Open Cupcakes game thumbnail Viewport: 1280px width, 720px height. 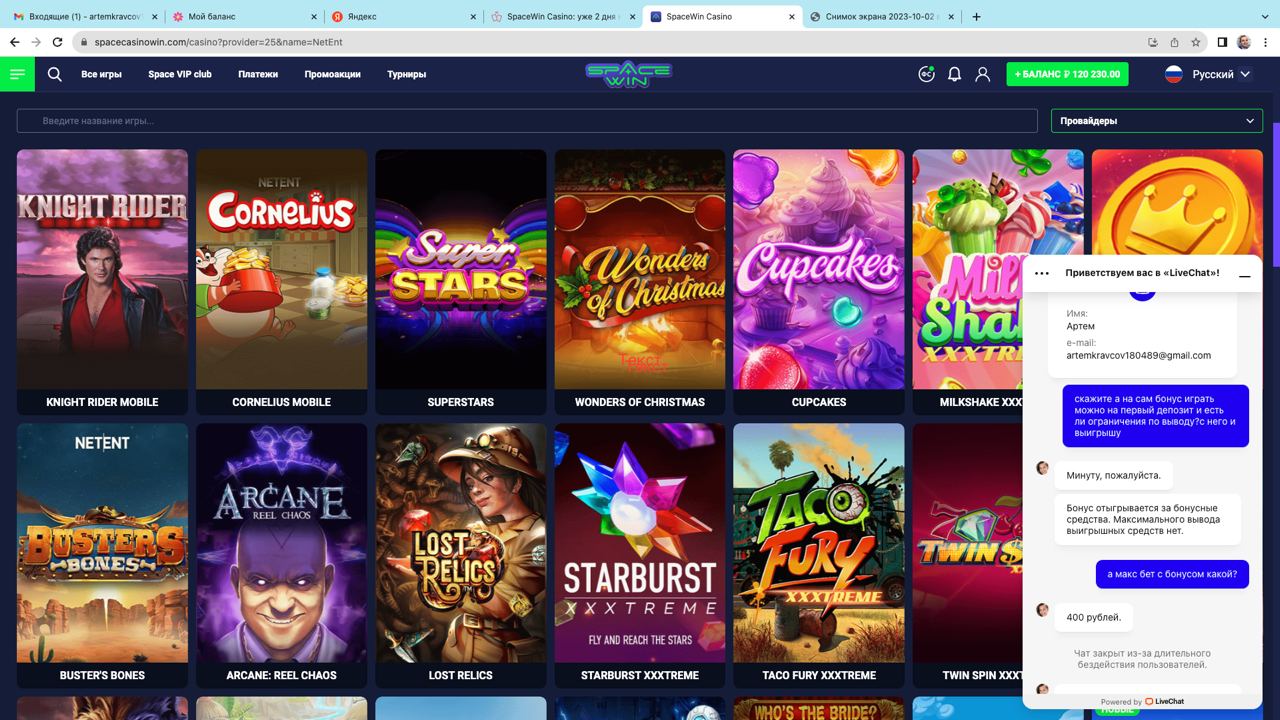819,282
